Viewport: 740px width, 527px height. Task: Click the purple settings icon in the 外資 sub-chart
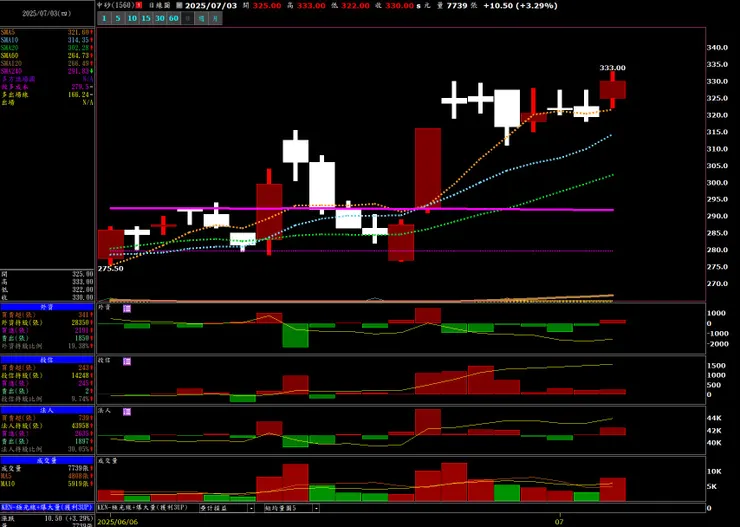[x=127, y=309]
